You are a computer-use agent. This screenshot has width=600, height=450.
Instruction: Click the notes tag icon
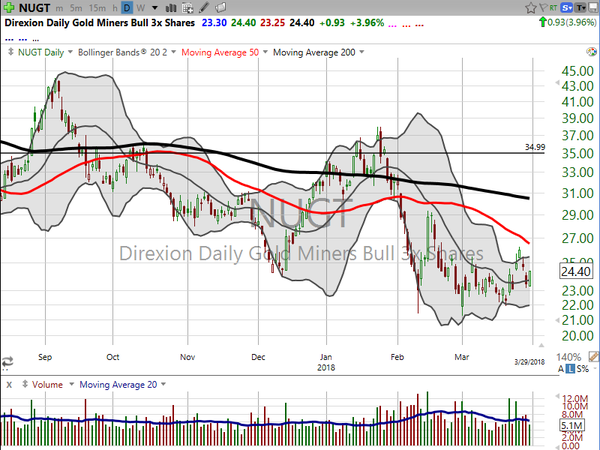[220, 7]
